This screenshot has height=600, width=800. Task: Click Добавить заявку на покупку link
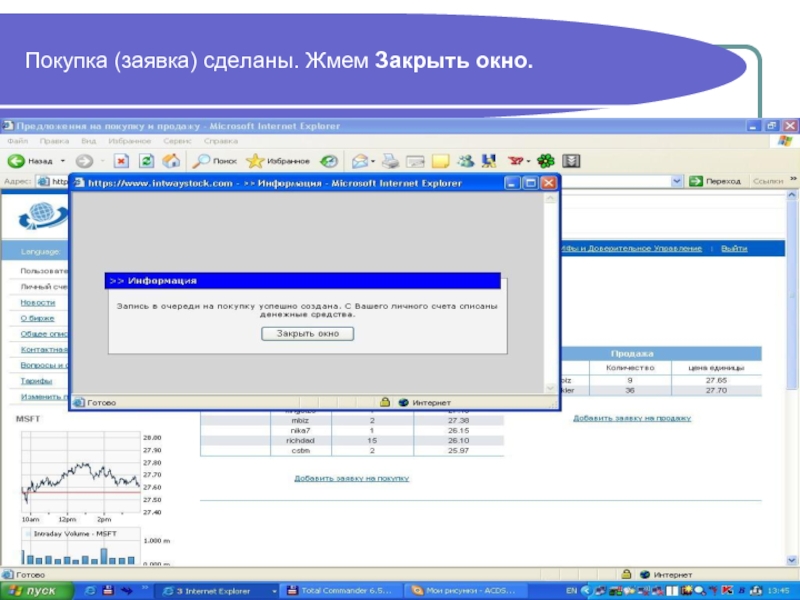point(351,479)
